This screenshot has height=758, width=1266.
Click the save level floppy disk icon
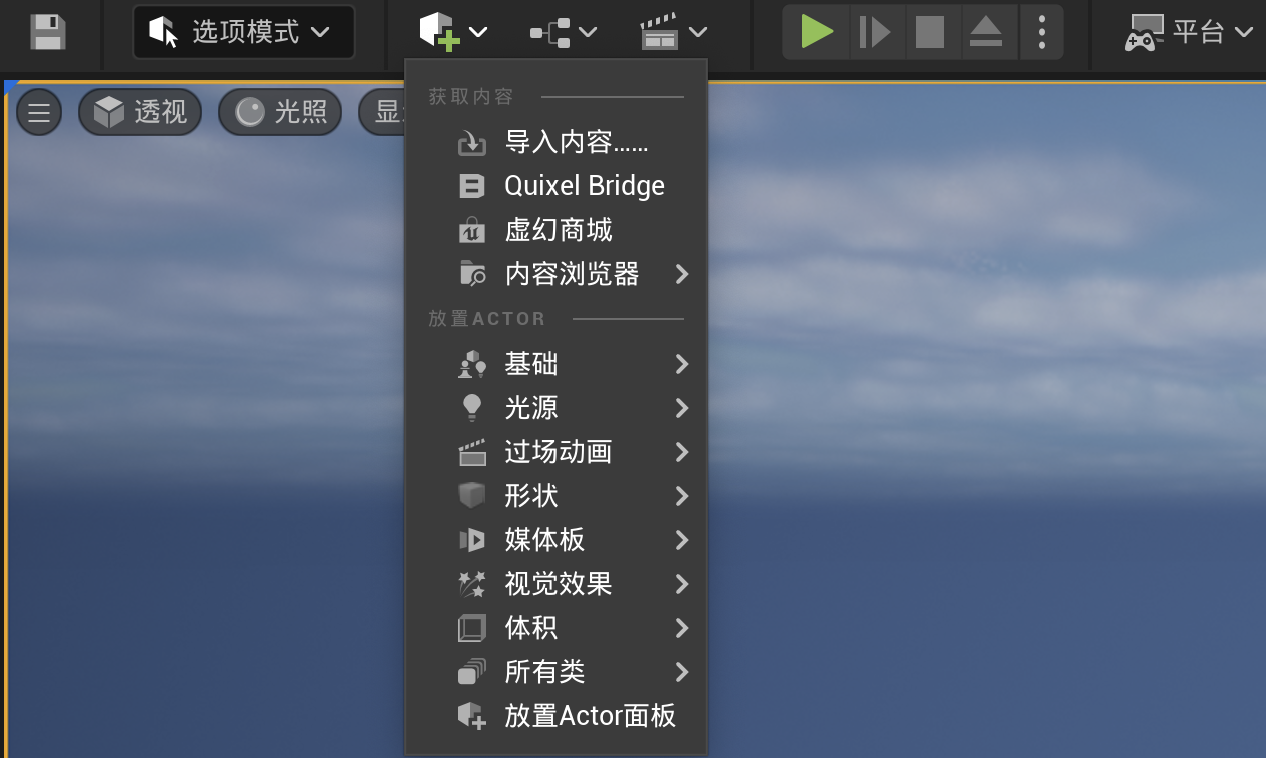[47, 32]
